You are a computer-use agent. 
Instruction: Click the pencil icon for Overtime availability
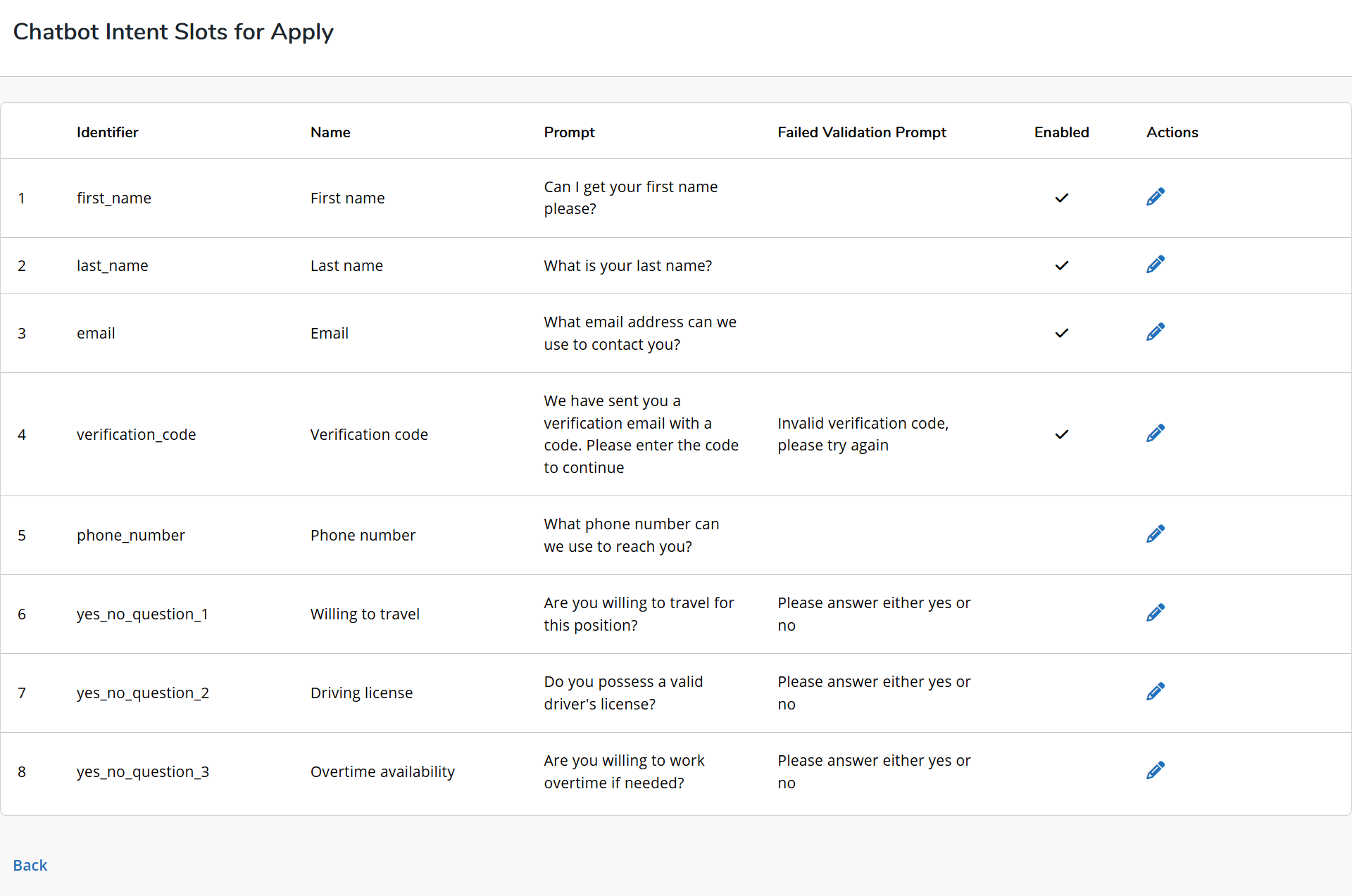(x=1155, y=771)
